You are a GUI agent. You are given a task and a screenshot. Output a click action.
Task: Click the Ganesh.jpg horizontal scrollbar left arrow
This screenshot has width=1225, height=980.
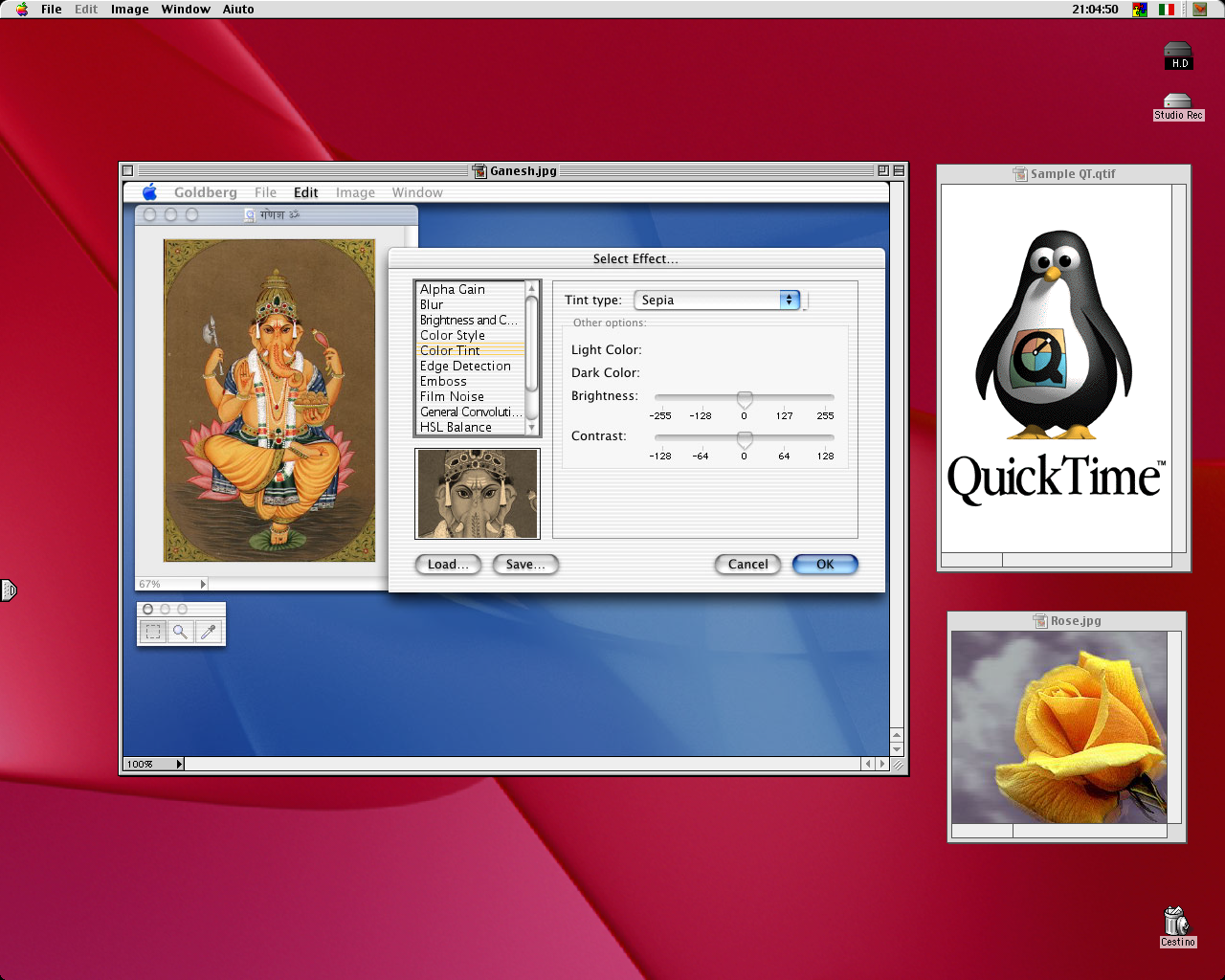click(868, 764)
